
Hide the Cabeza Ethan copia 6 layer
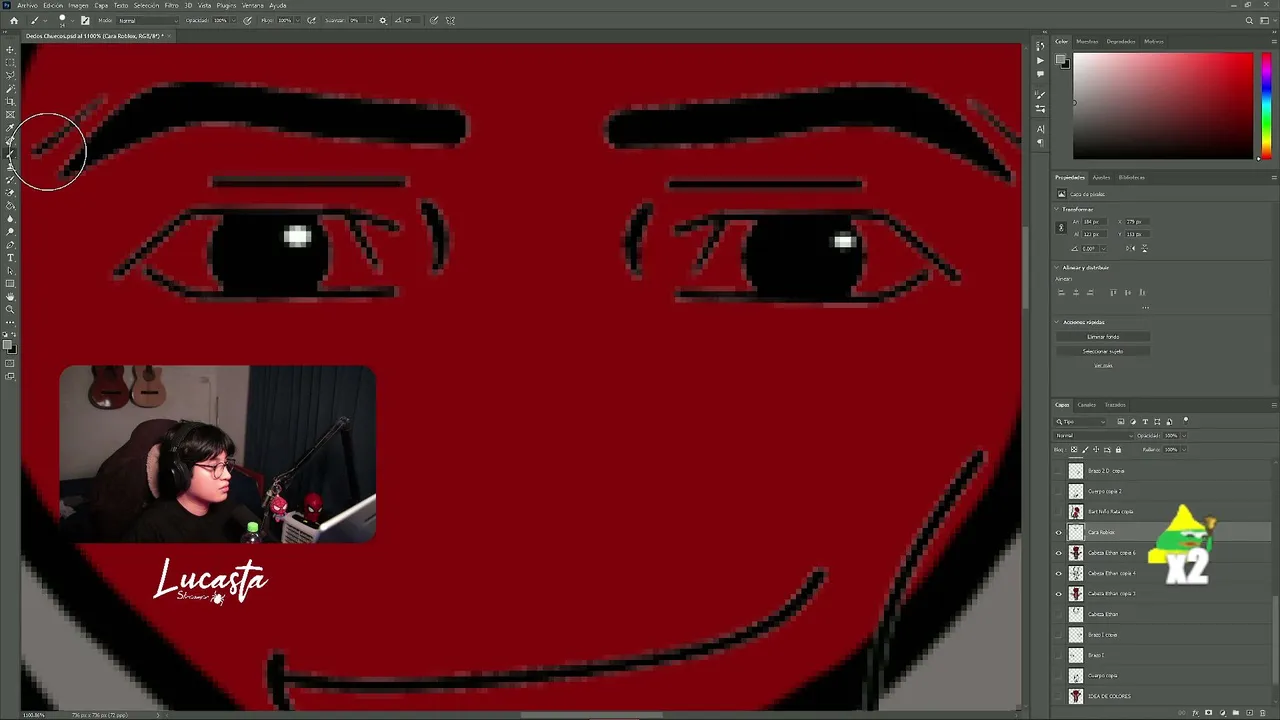click(1059, 553)
